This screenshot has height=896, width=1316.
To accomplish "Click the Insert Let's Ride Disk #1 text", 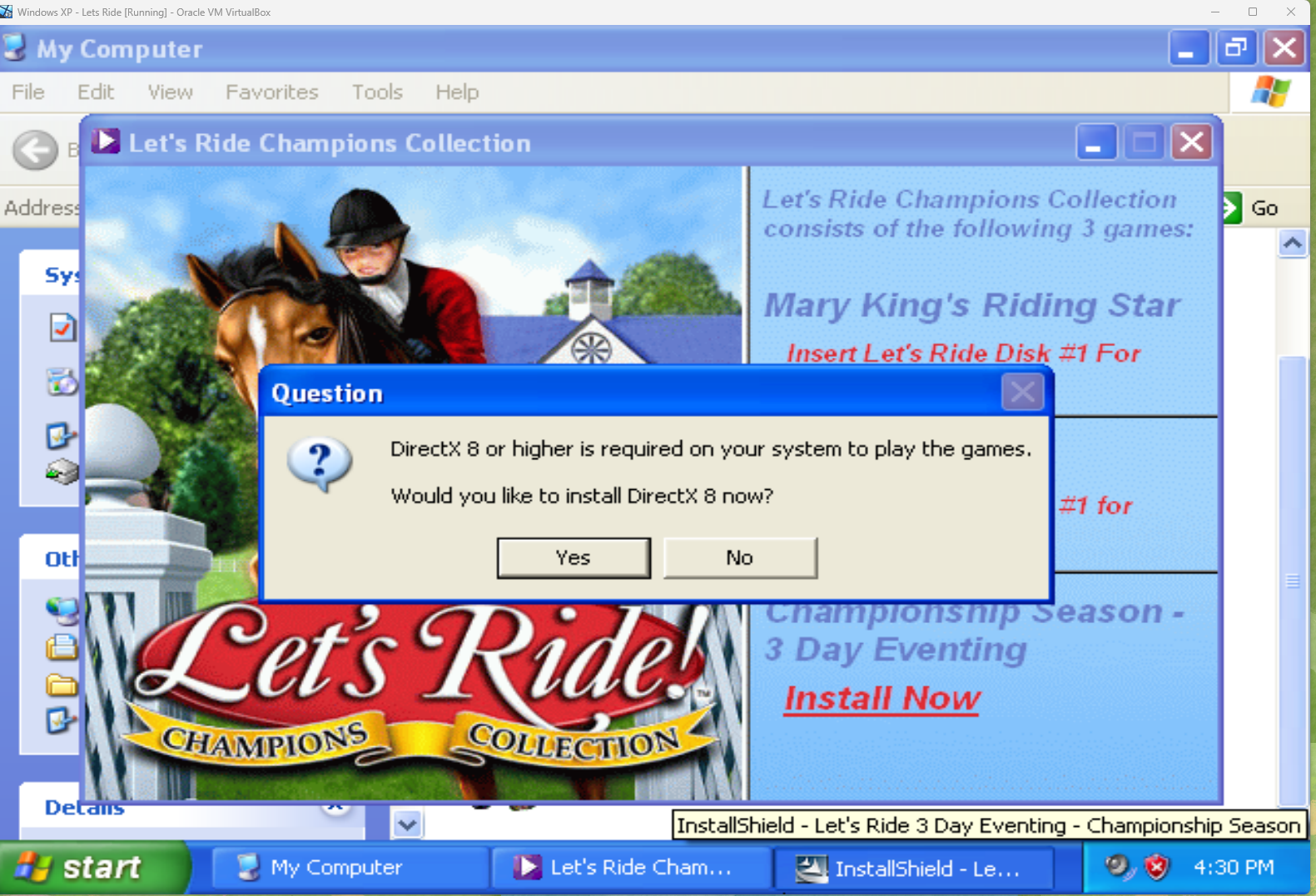I will (963, 354).
